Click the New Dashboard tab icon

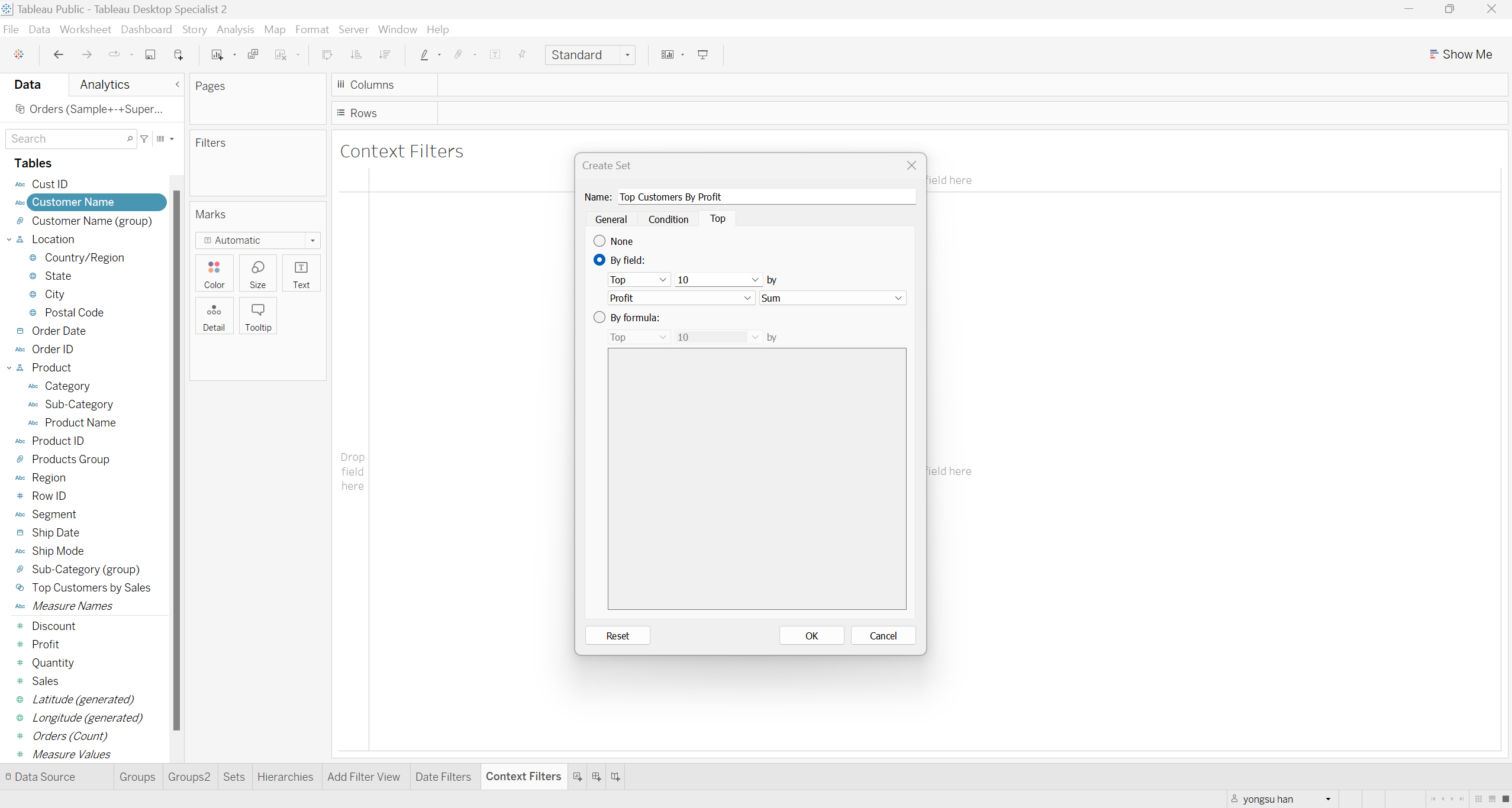click(597, 777)
